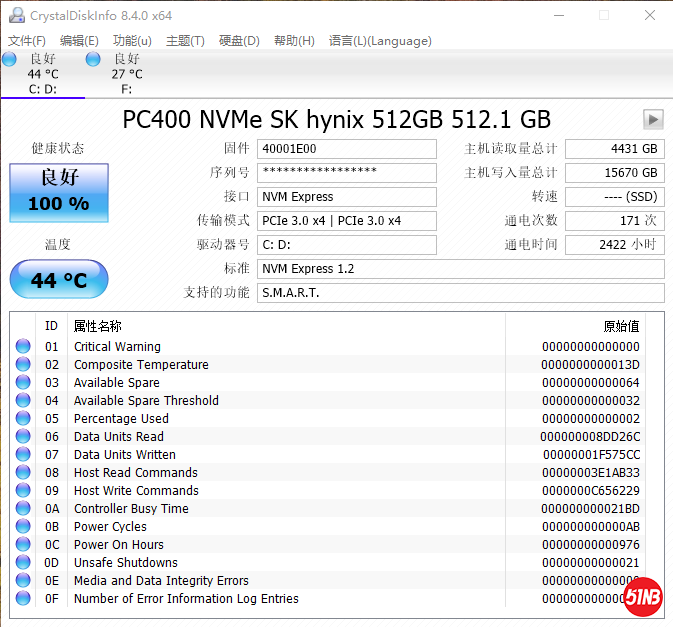Select the C: D: drive status orb
Screen dimensions: 673x627
10,59
